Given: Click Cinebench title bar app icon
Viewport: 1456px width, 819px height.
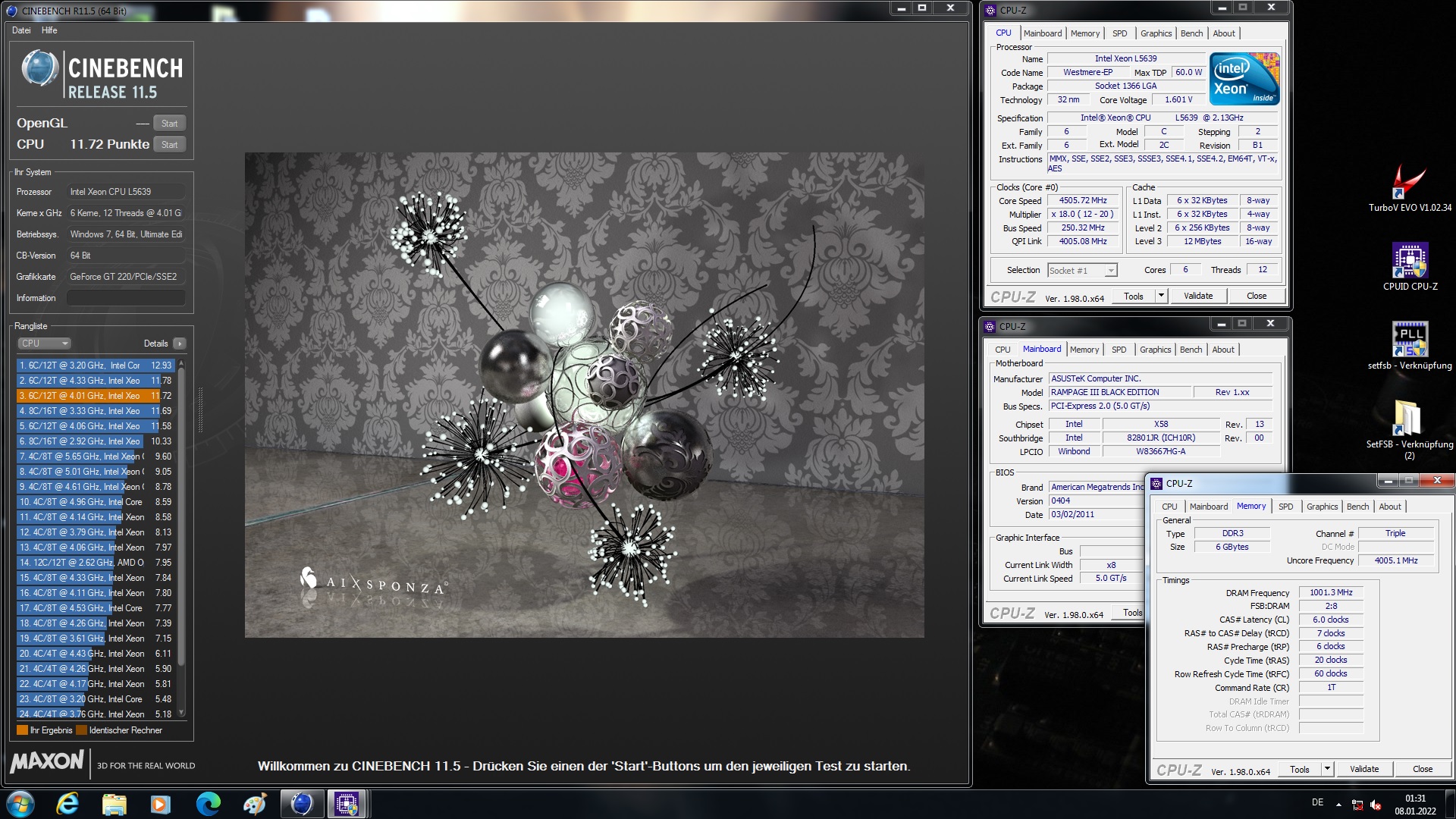Looking at the screenshot, I should tap(11, 11).
